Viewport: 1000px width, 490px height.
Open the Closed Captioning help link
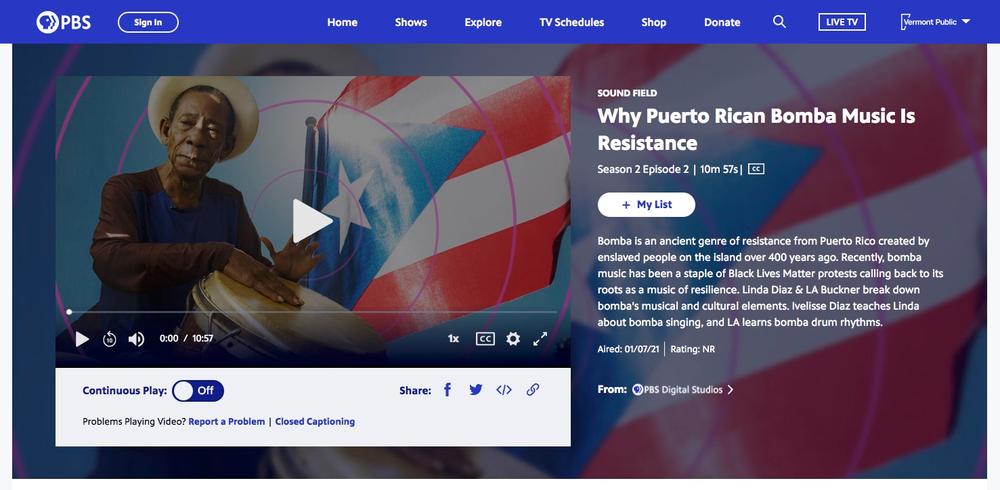point(315,422)
